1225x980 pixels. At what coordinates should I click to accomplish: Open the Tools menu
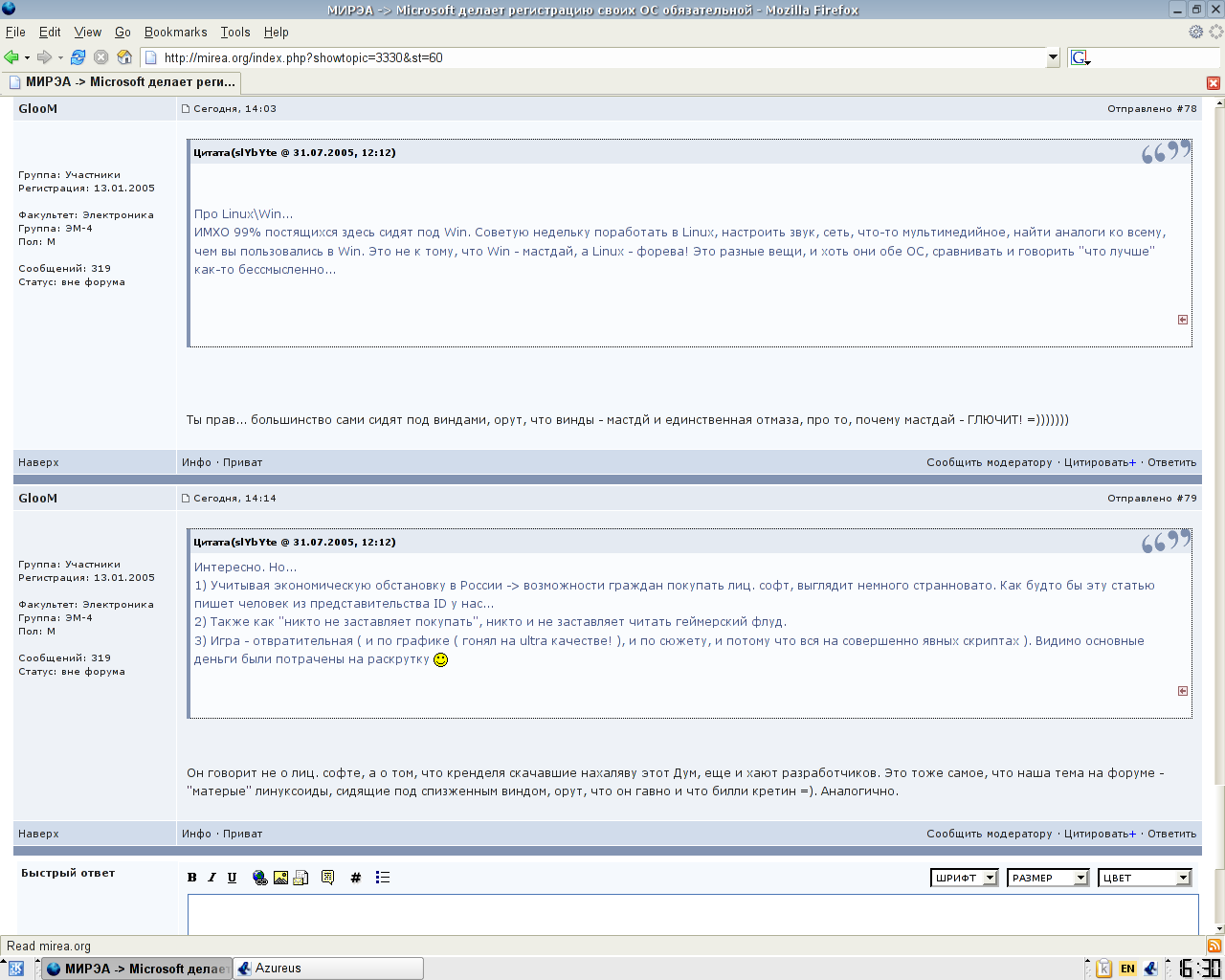pyautogui.click(x=235, y=32)
